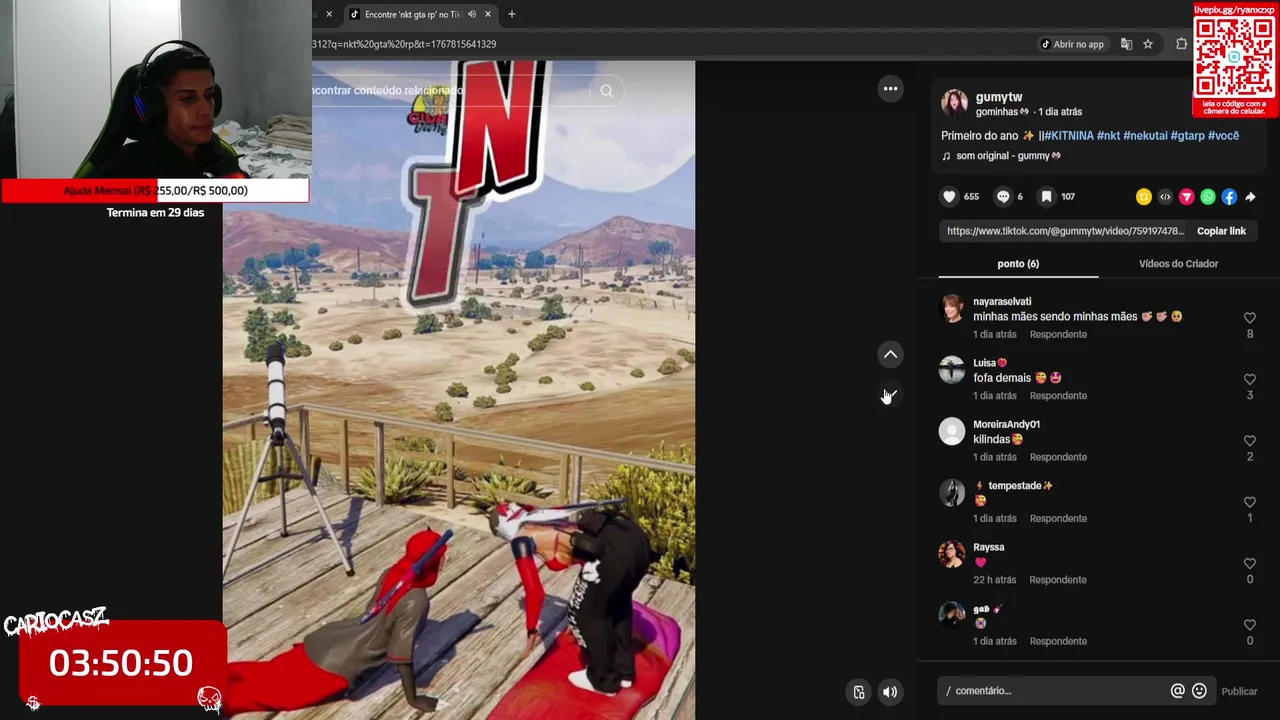Open the #KITNINA hashtag
Screen dimensions: 1280x720
click(x=1069, y=136)
